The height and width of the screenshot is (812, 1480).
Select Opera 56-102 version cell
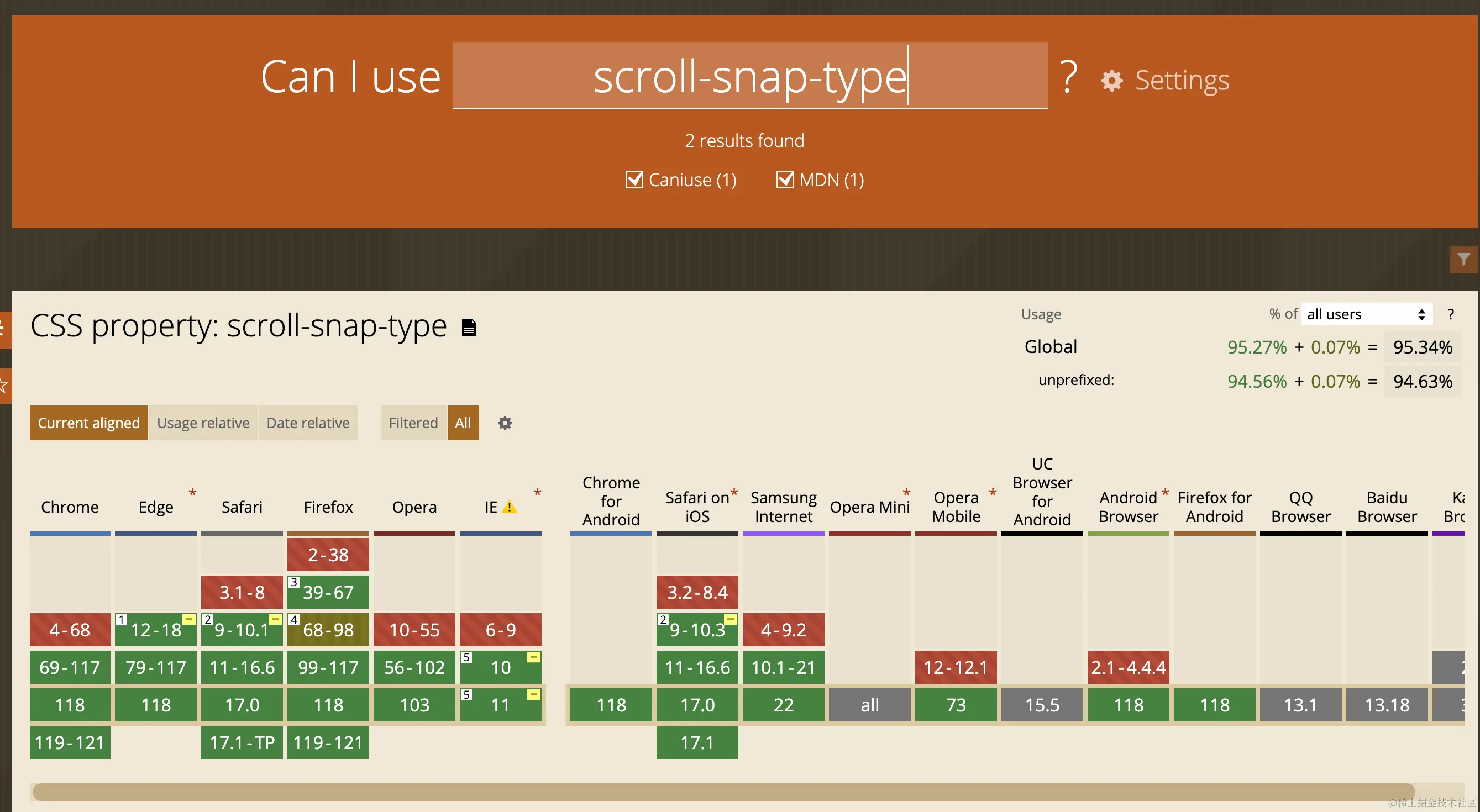click(414, 667)
